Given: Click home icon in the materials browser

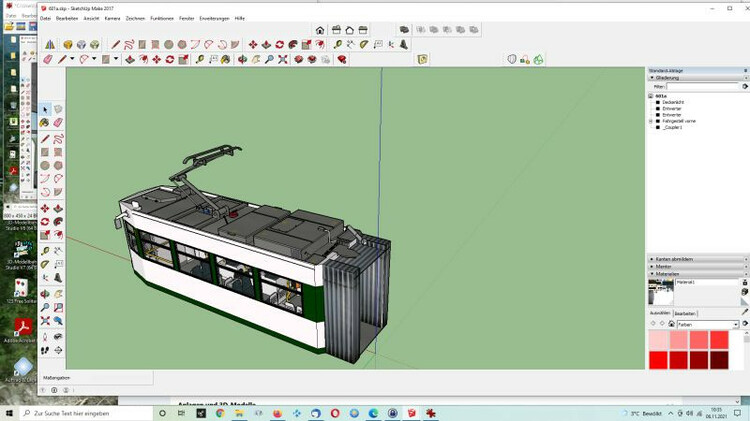Looking at the screenshot, I should pos(671,324).
